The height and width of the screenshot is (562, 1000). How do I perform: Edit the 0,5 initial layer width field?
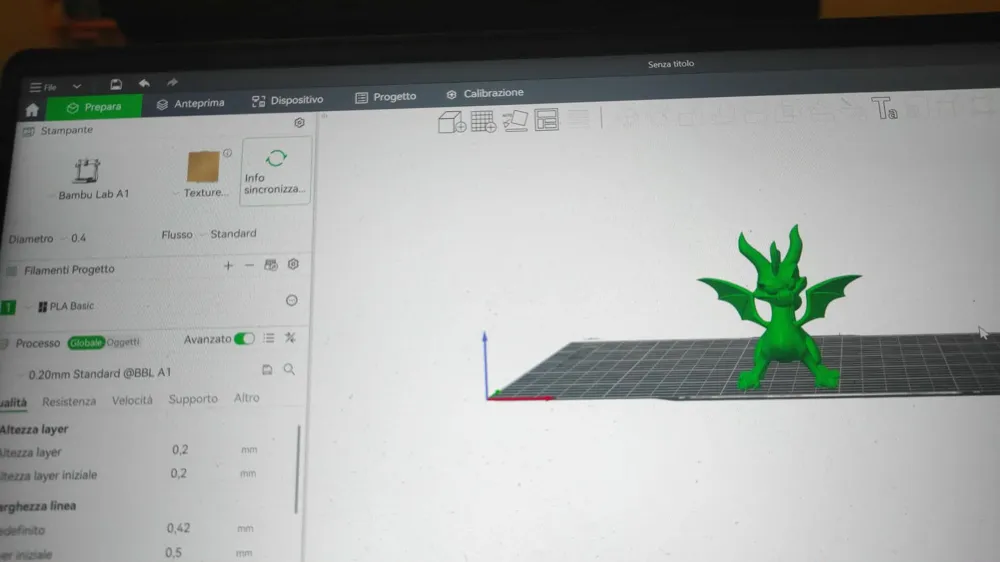(173, 553)
